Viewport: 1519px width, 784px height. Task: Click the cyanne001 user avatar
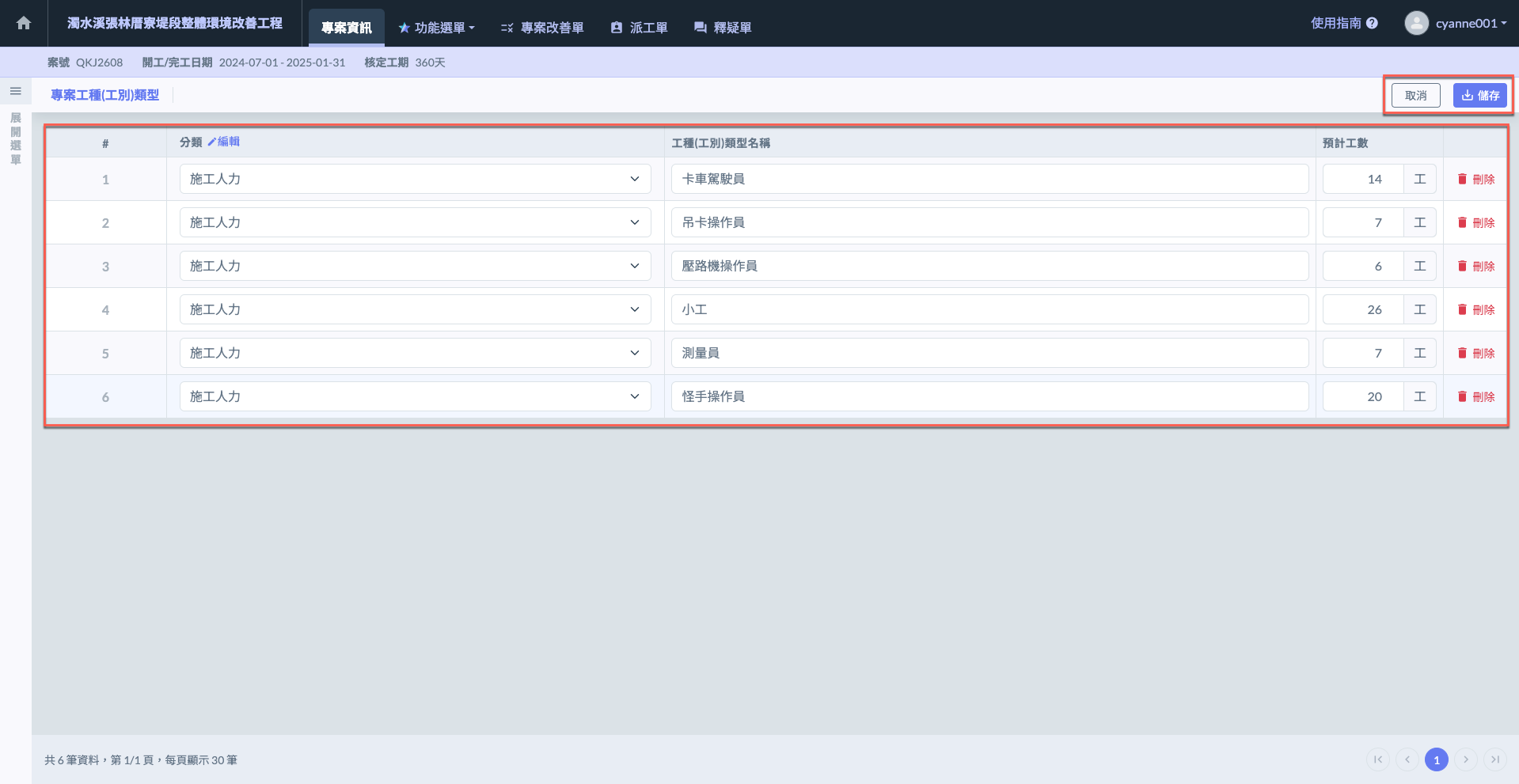click(1416, 23)
